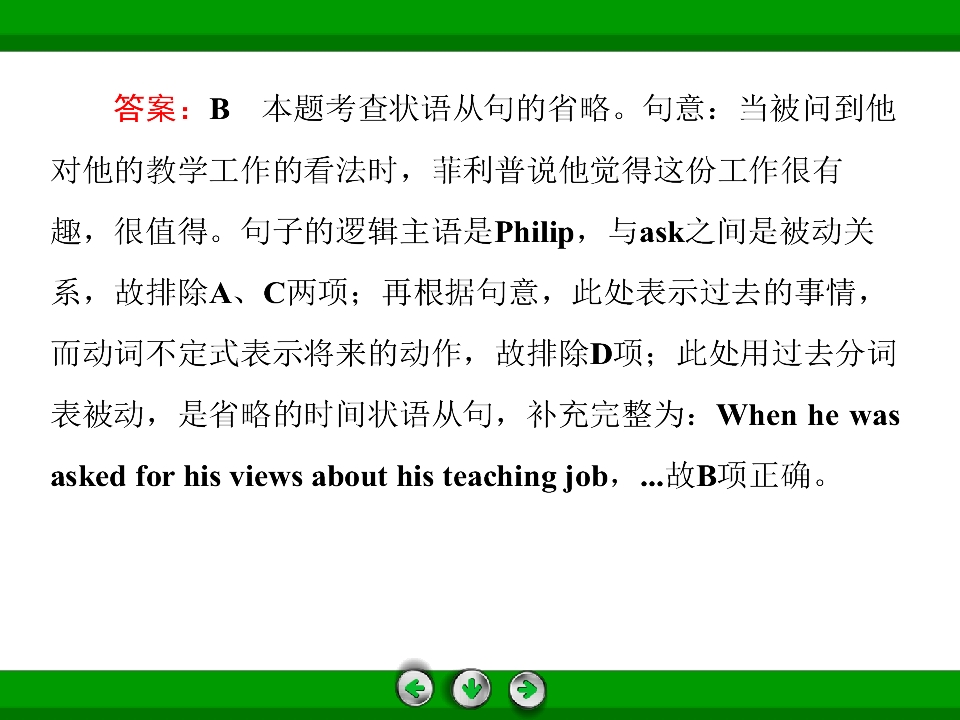Click the red 答案 label
The image size is (960, 720).
pos(144,109)
